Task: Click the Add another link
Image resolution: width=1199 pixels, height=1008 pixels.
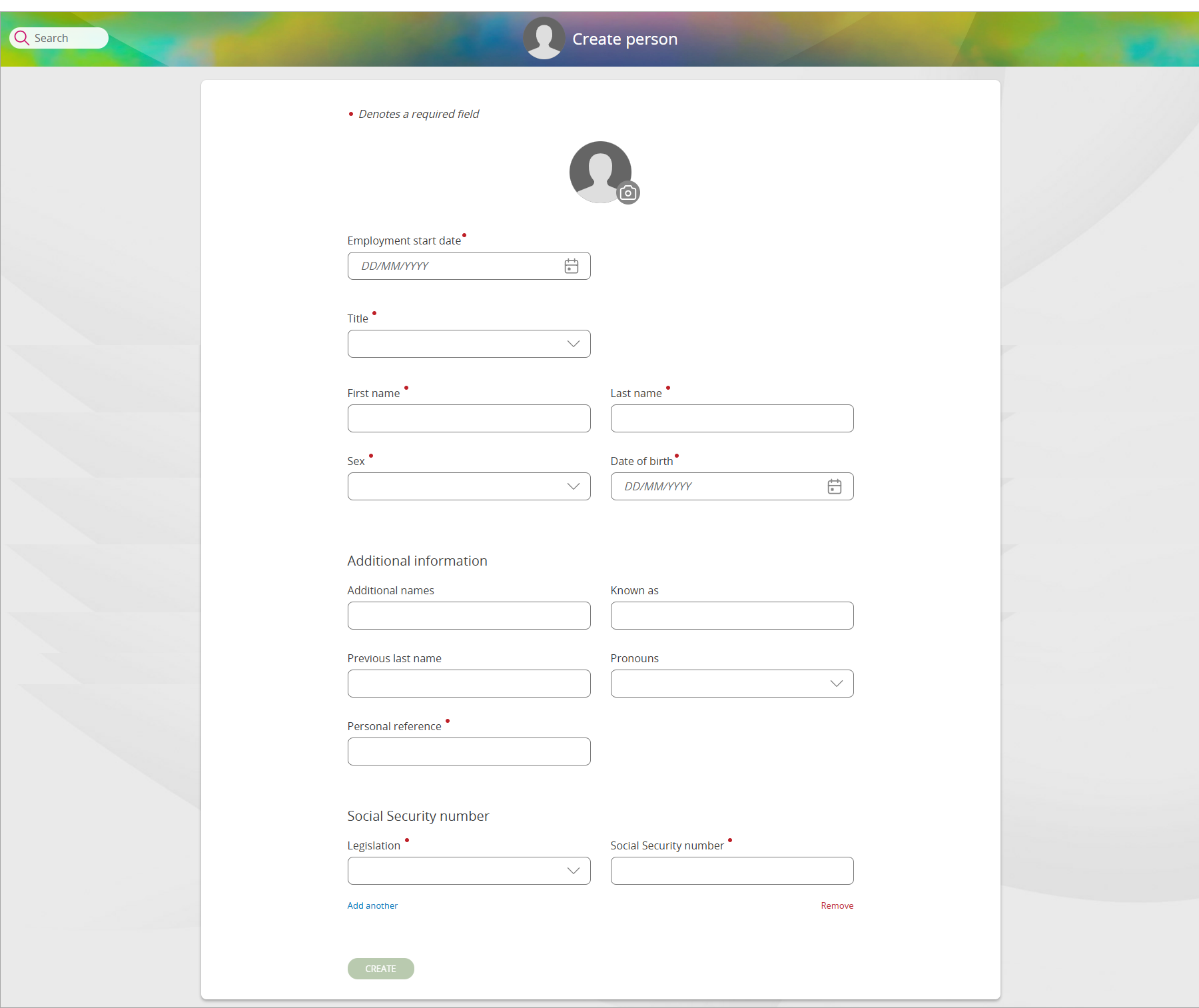Action: click(372, 905)
